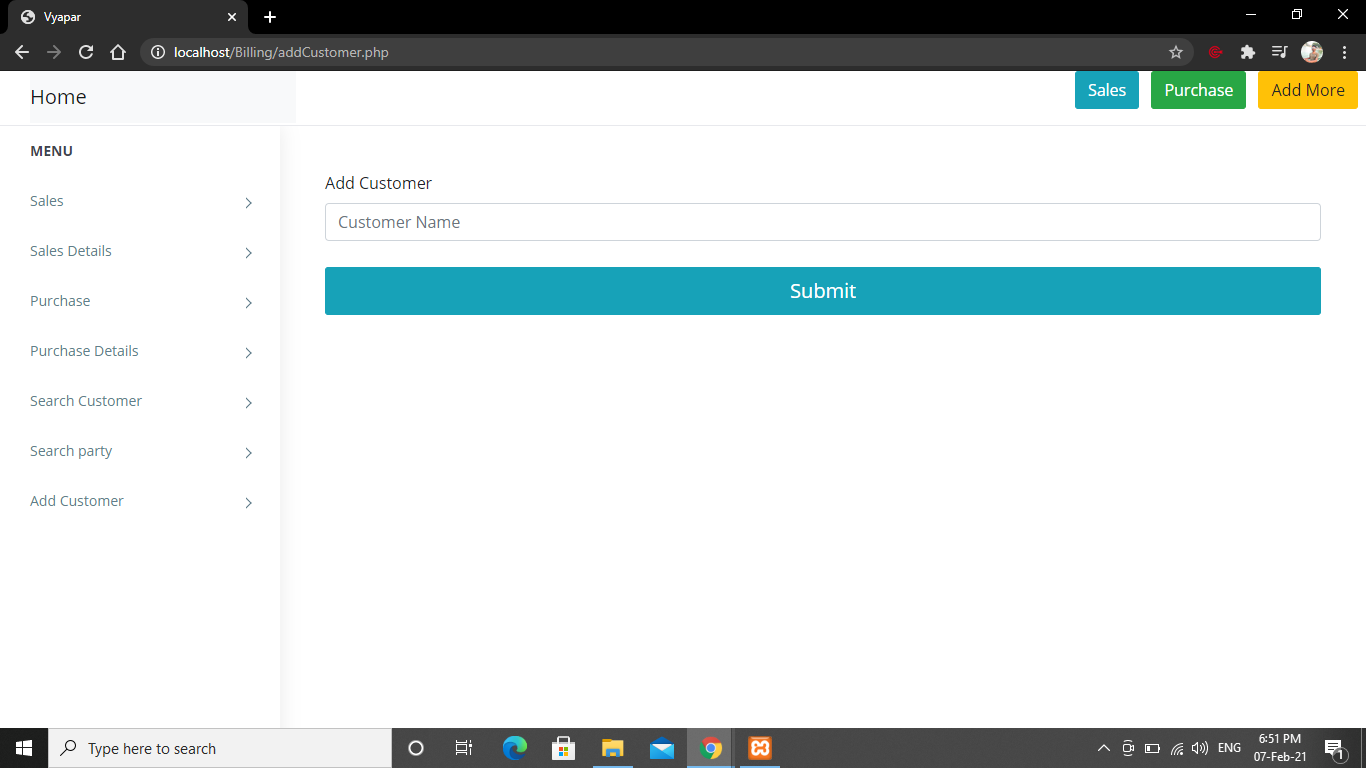Open Purchase Details sidebar item
The height and width of the screenshot is (768, 1366).
(84, 351)
